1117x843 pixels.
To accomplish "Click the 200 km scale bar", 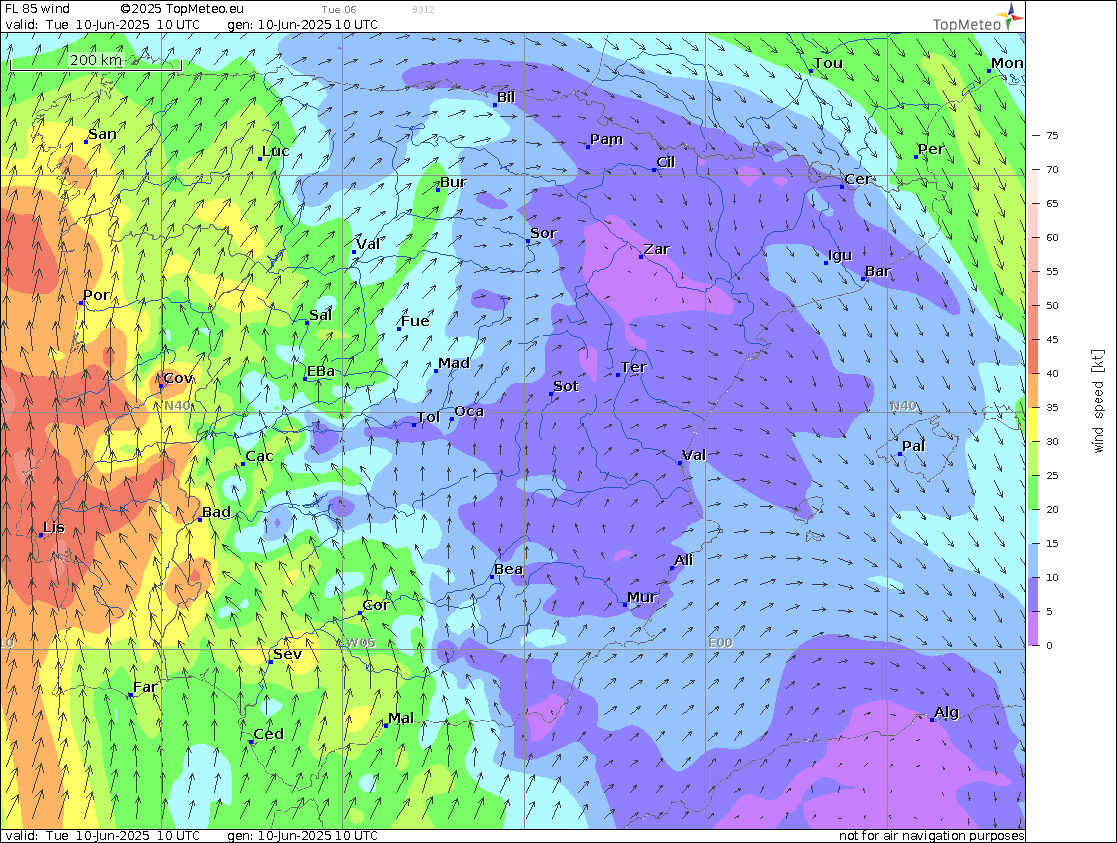I will point(96,63).
